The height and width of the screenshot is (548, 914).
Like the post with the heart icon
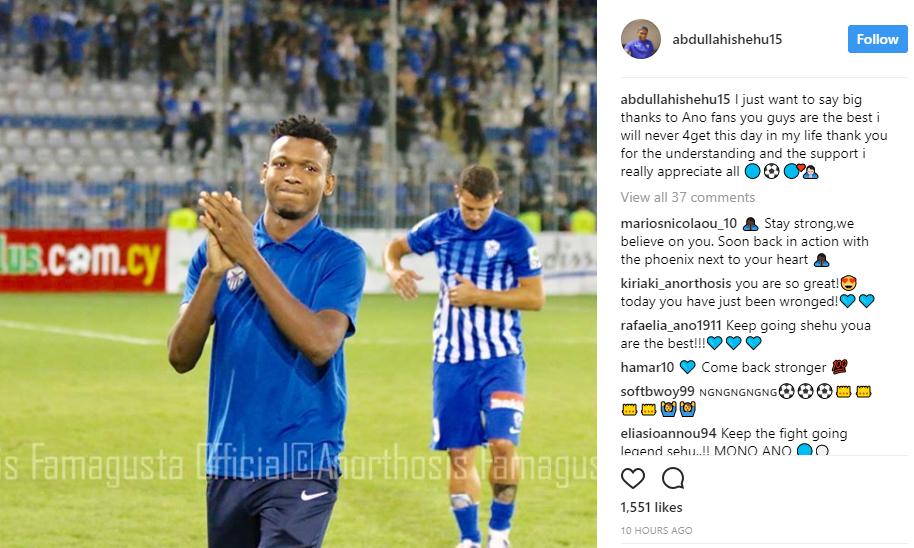632,479
